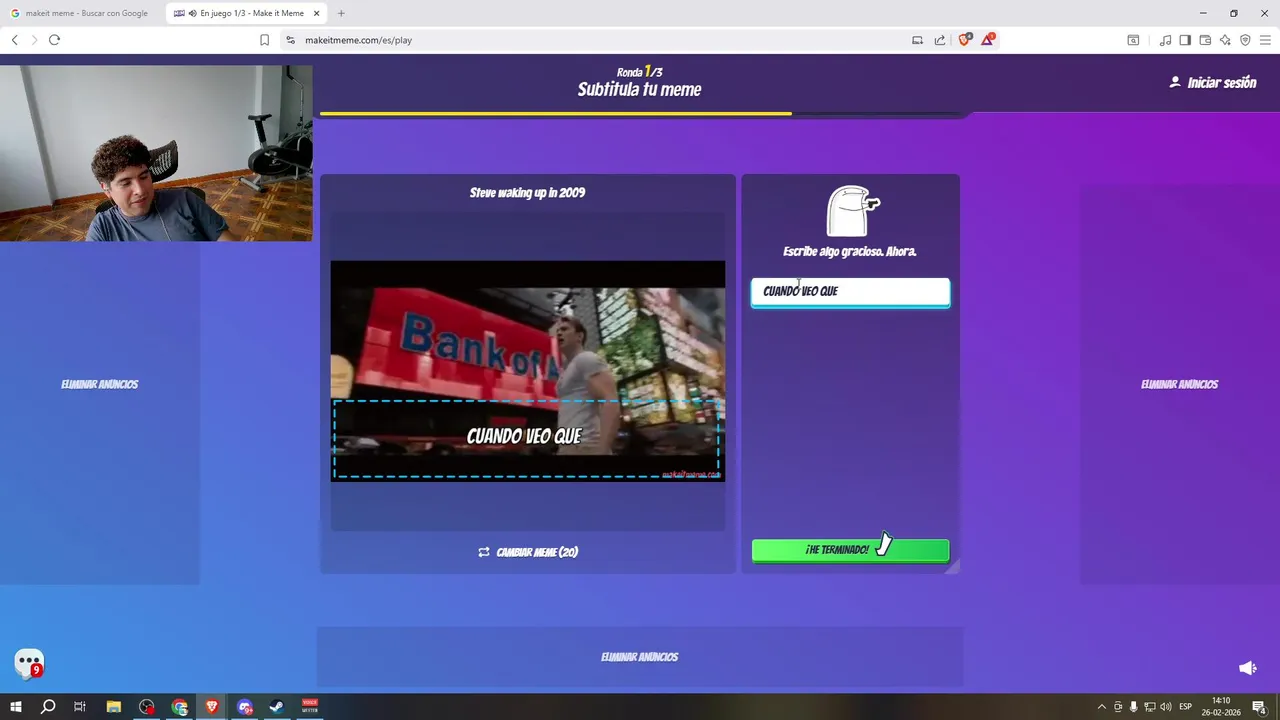Close the Make it Meme tab
The width and height of the screenshot is (1280, 720).
pos(317,13)
